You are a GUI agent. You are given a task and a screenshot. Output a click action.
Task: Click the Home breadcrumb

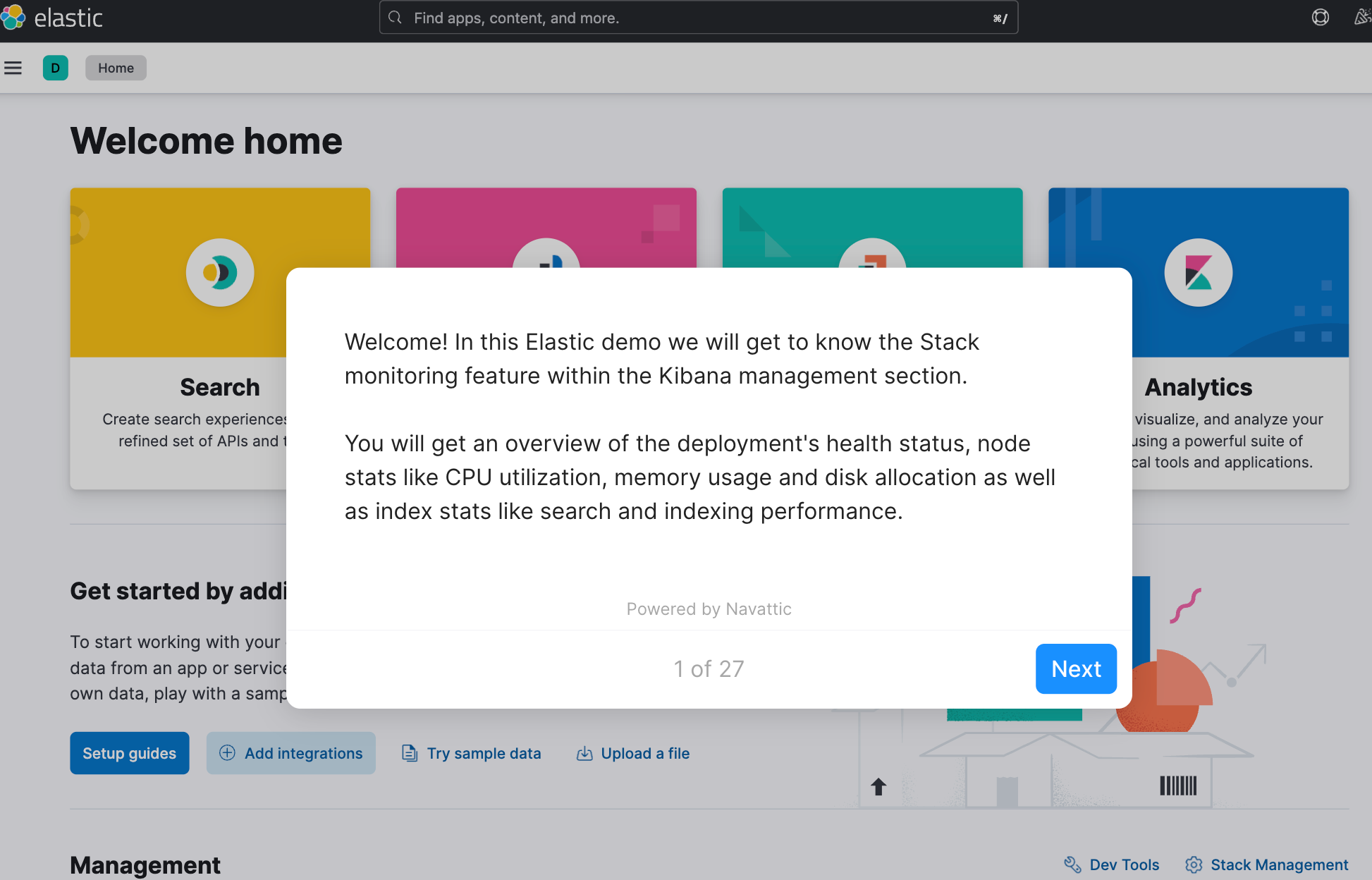[116, 68]
